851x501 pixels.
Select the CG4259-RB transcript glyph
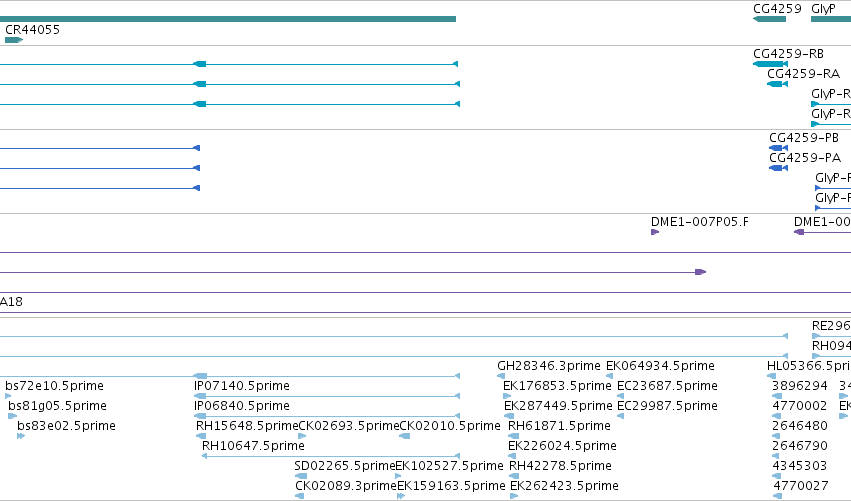coord(770,64)
